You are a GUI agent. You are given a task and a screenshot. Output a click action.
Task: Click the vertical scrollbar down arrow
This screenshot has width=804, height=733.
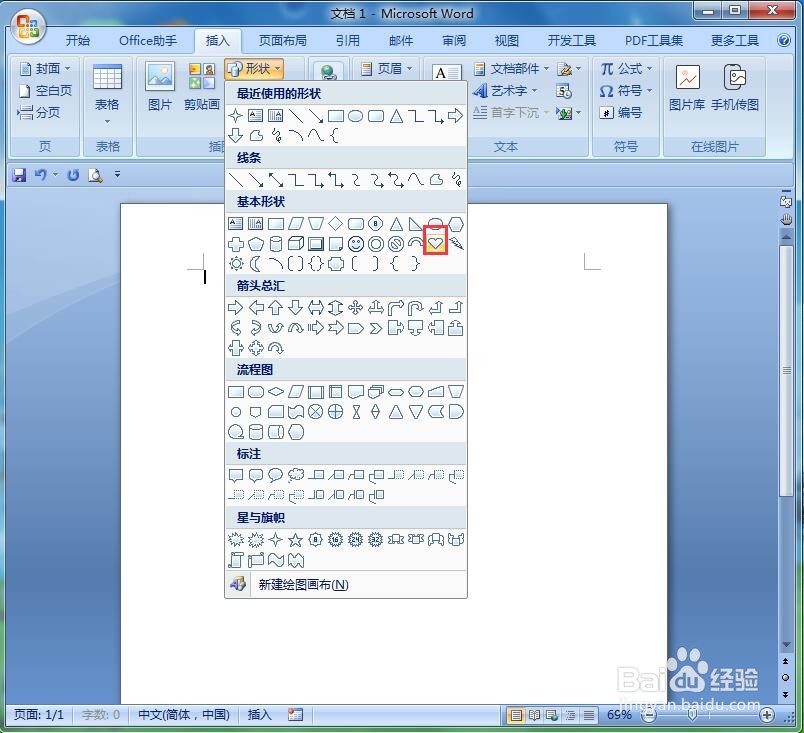coord(786,644)
